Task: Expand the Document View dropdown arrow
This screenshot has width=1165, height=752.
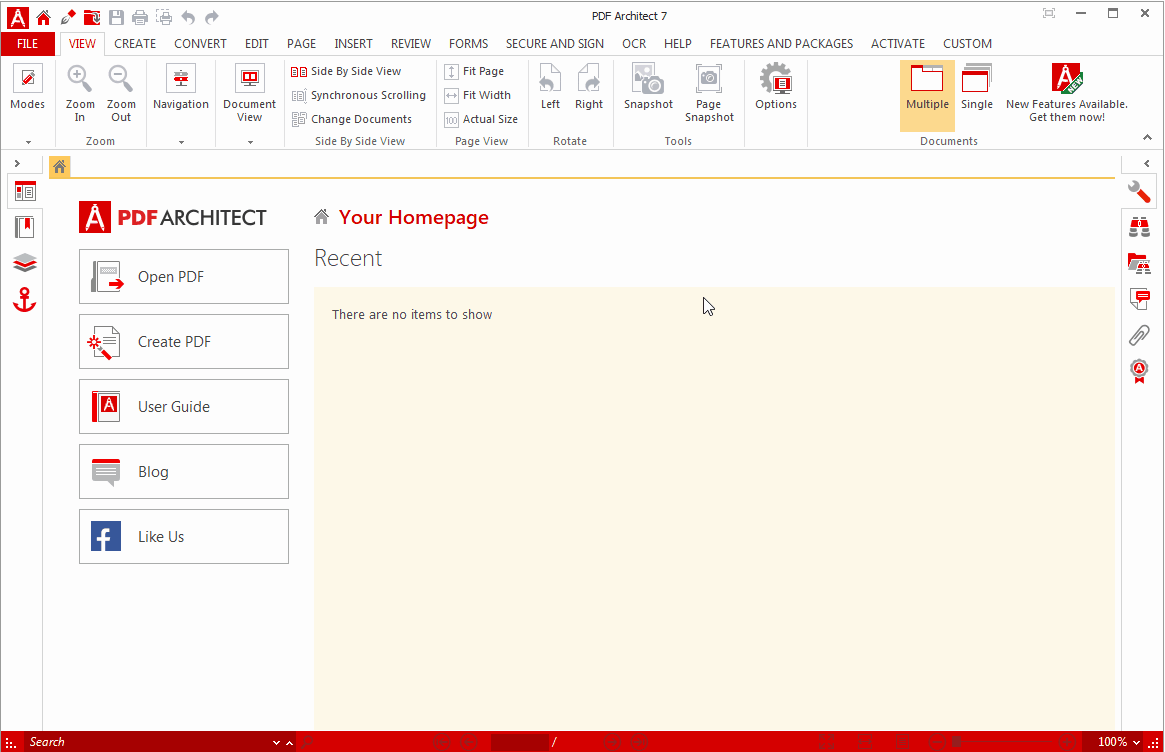Action: [x=250, y=142]
